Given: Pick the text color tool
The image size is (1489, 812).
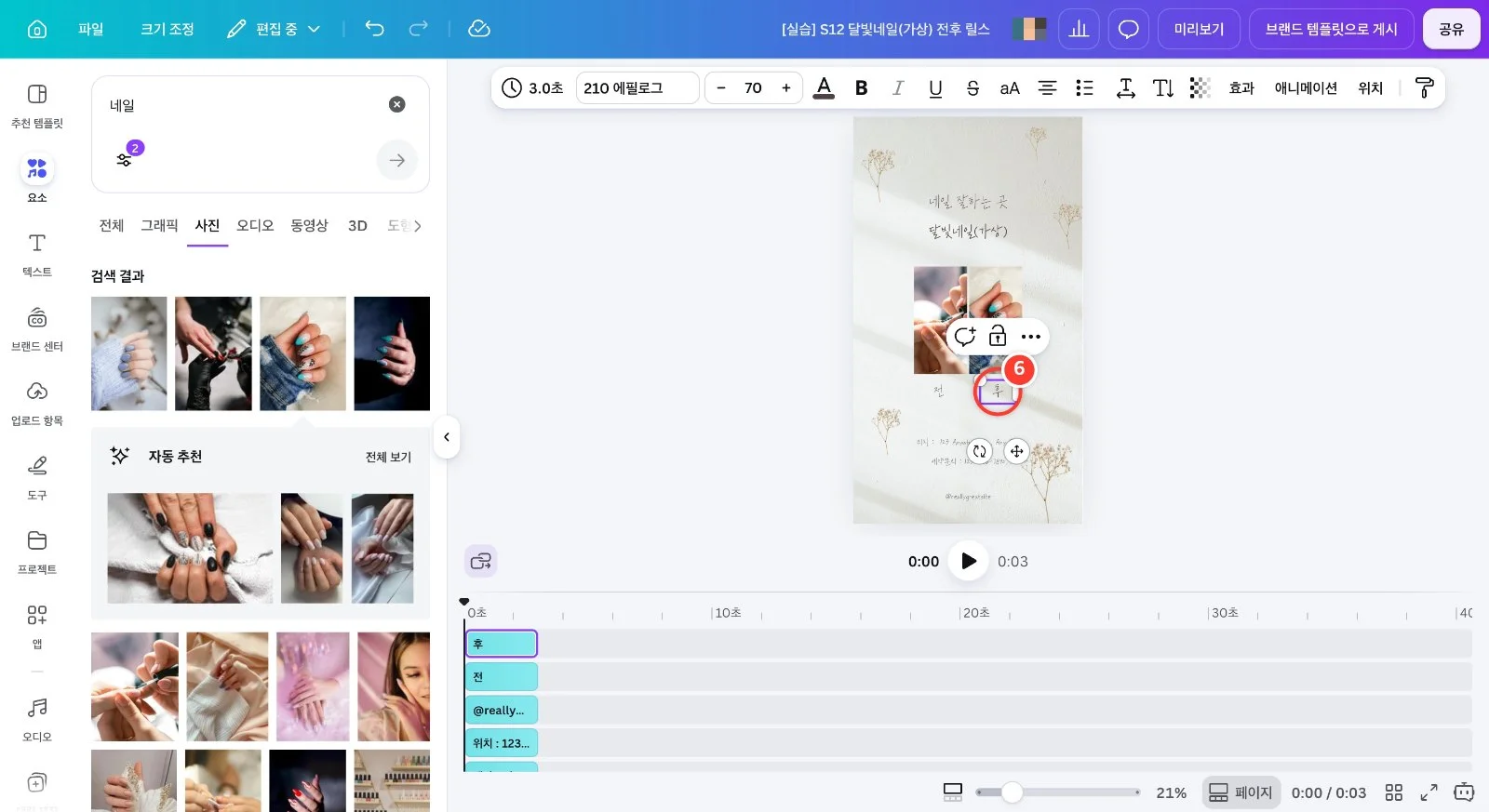Looking at the screenshot, I should tap(824, 87).
